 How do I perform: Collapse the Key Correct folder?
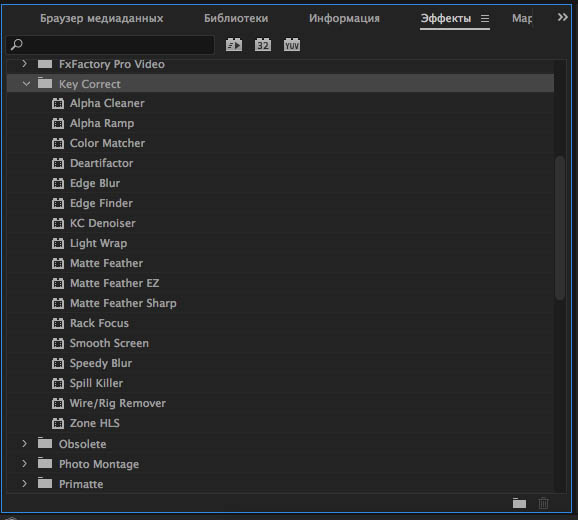pyautogui.click(x=26, y=84)
